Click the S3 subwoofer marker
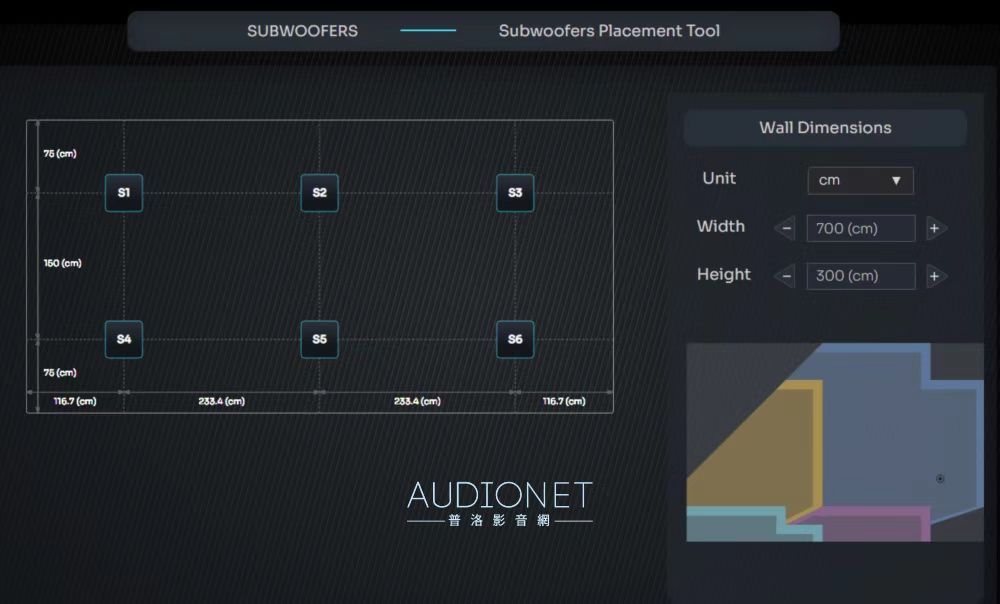This screenshot has width=1000, height=604. pyautogui.click(x=515, y=193)
